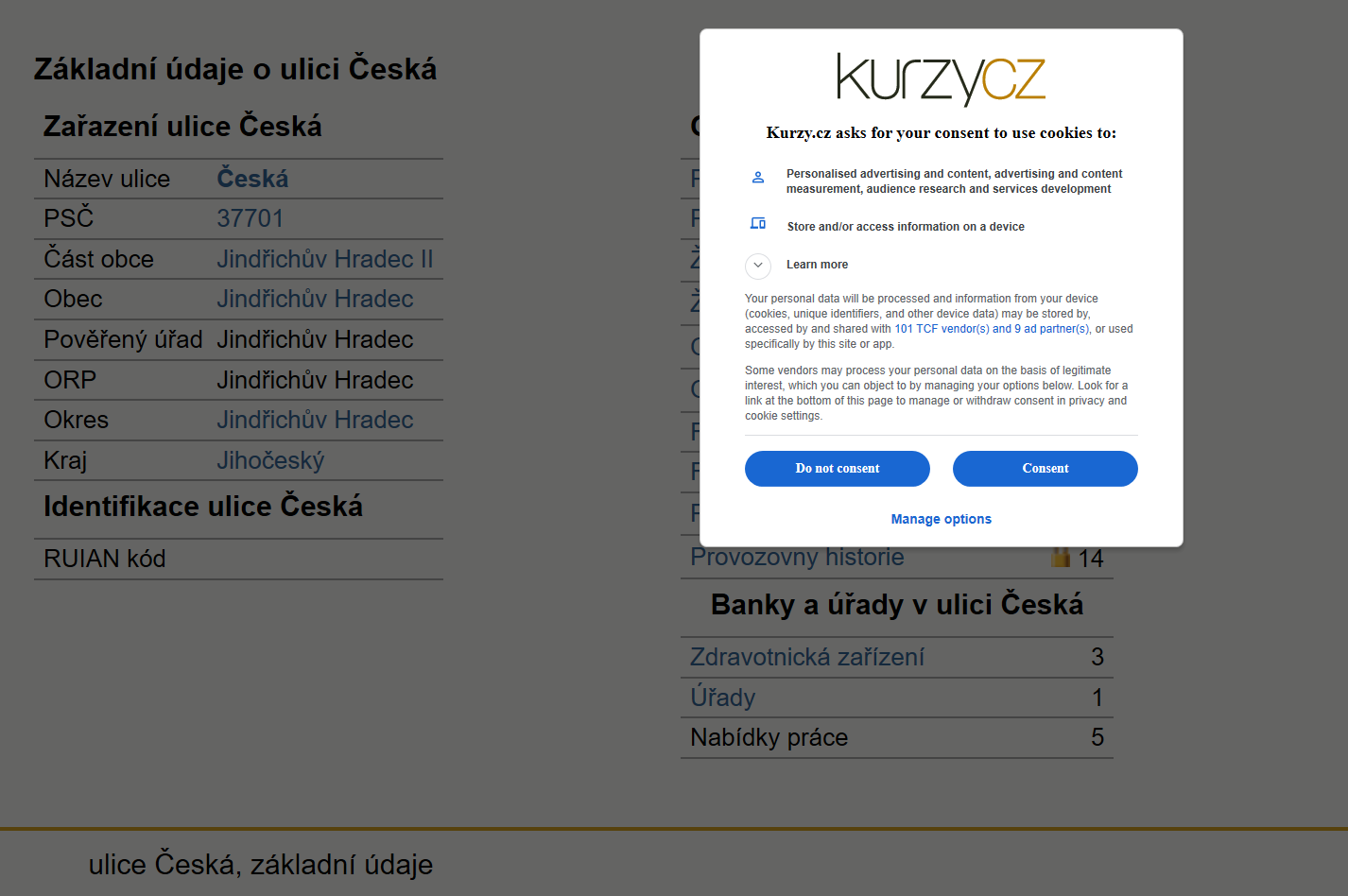Open Provozovny historie link
1348x896 pixels.
pos(797,557)
